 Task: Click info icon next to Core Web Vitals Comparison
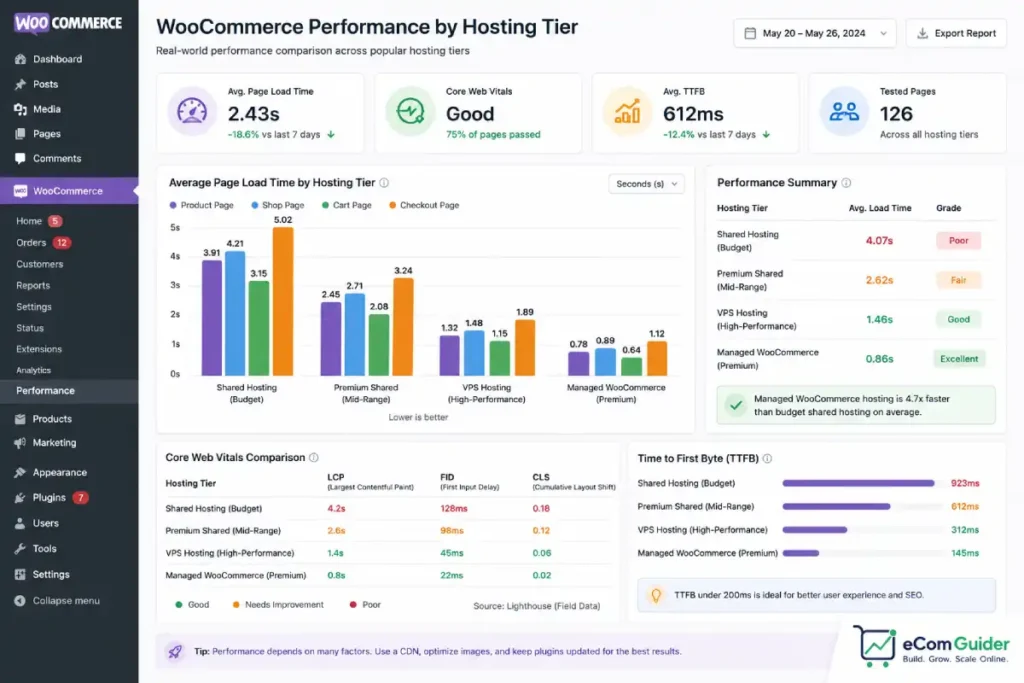[313, 458]
